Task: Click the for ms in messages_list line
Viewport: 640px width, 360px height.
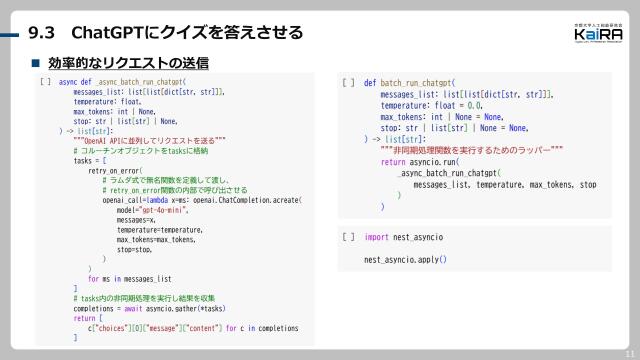Action: tap(129, 279)
